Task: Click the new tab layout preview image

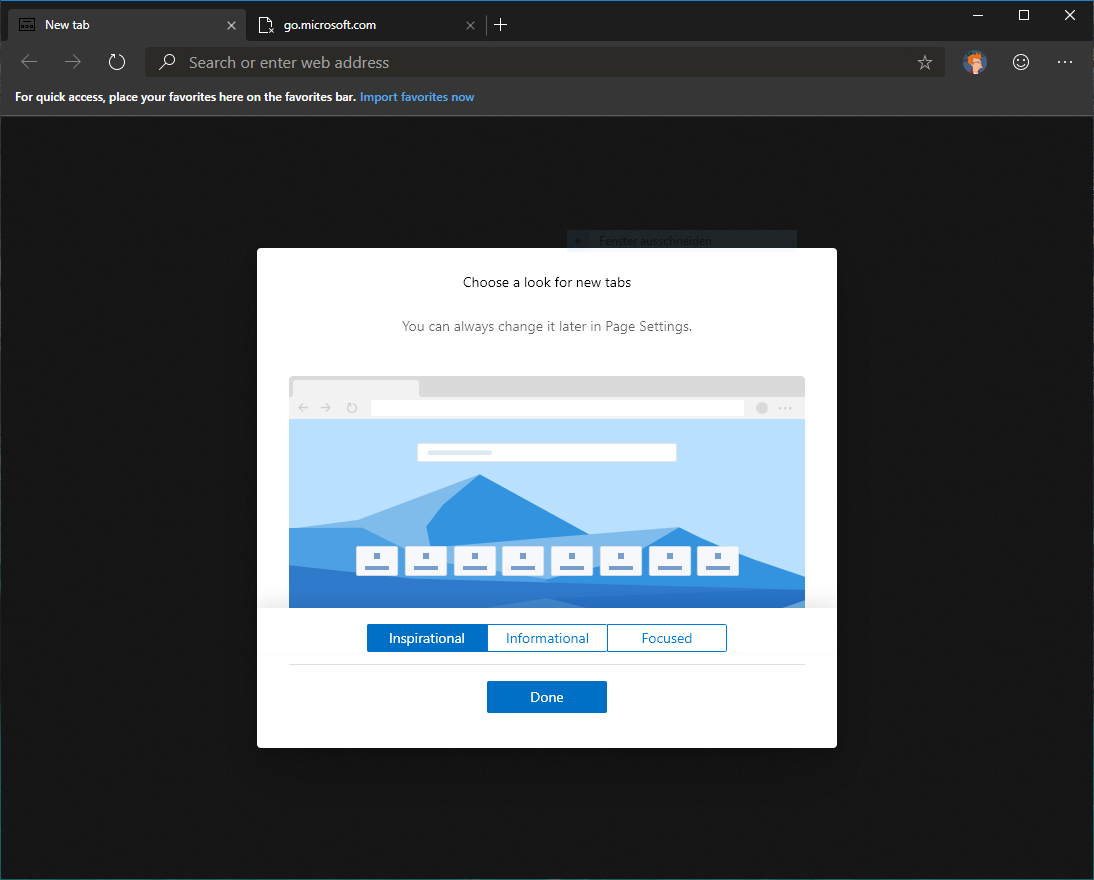Action: pyautogui.click(x=547, y=492)
